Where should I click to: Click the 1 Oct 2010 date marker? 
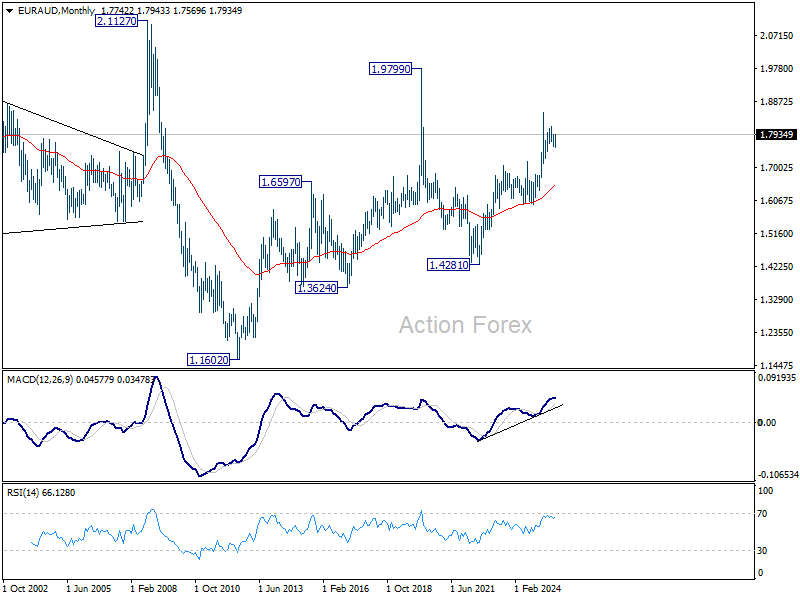click(x=217, y=588)
